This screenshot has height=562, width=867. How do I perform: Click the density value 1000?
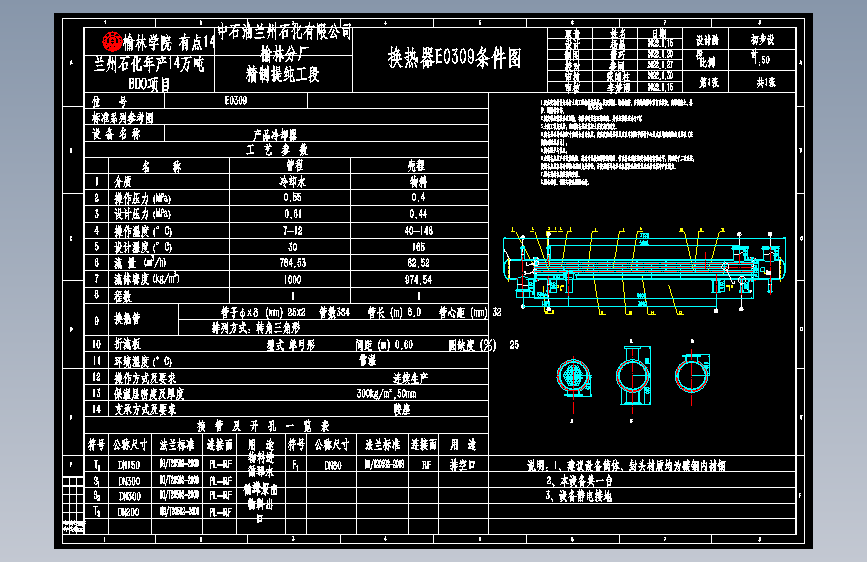pyautogui.click(x=293, y=279)
